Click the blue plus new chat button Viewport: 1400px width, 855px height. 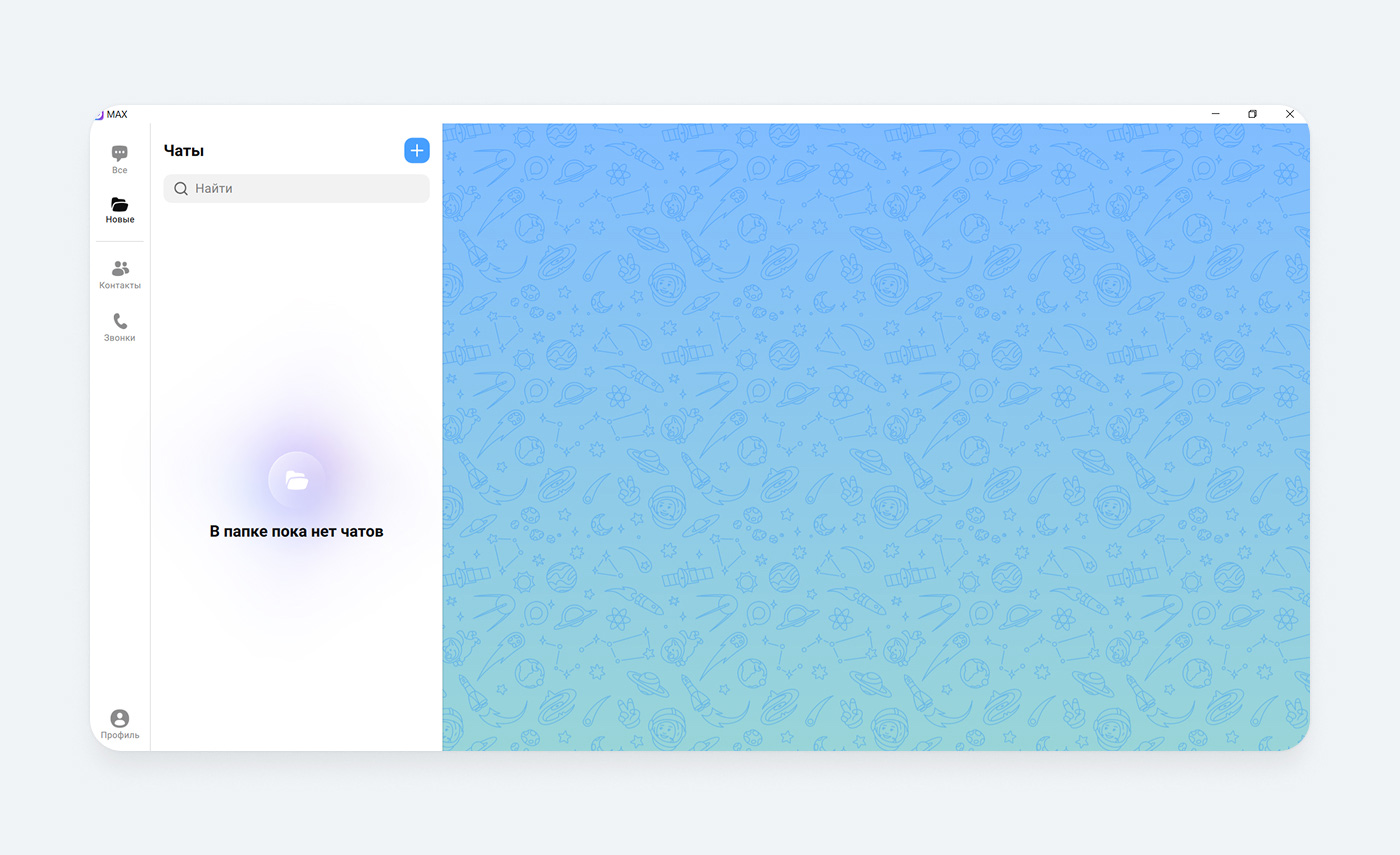pyautogui.click(x=417, y=151)
